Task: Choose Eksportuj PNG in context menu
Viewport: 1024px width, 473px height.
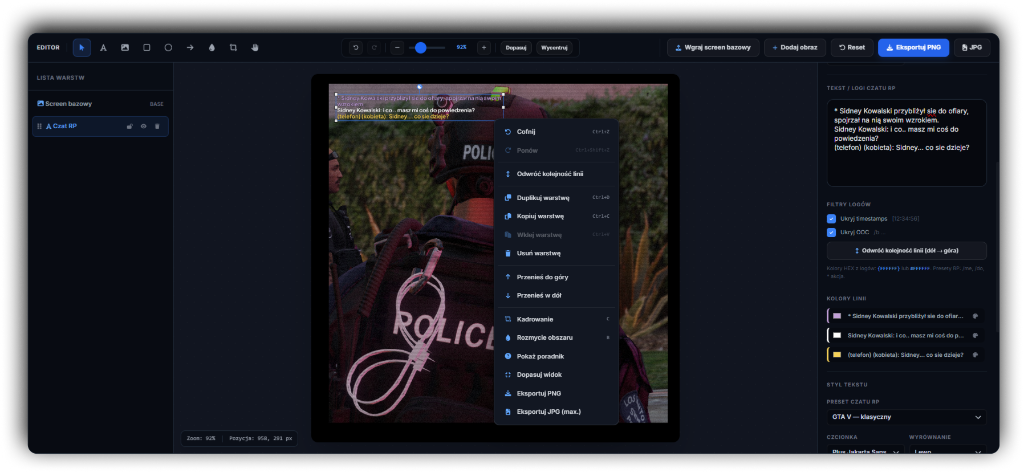Action: pyautogui.click(x=556, y=393)
